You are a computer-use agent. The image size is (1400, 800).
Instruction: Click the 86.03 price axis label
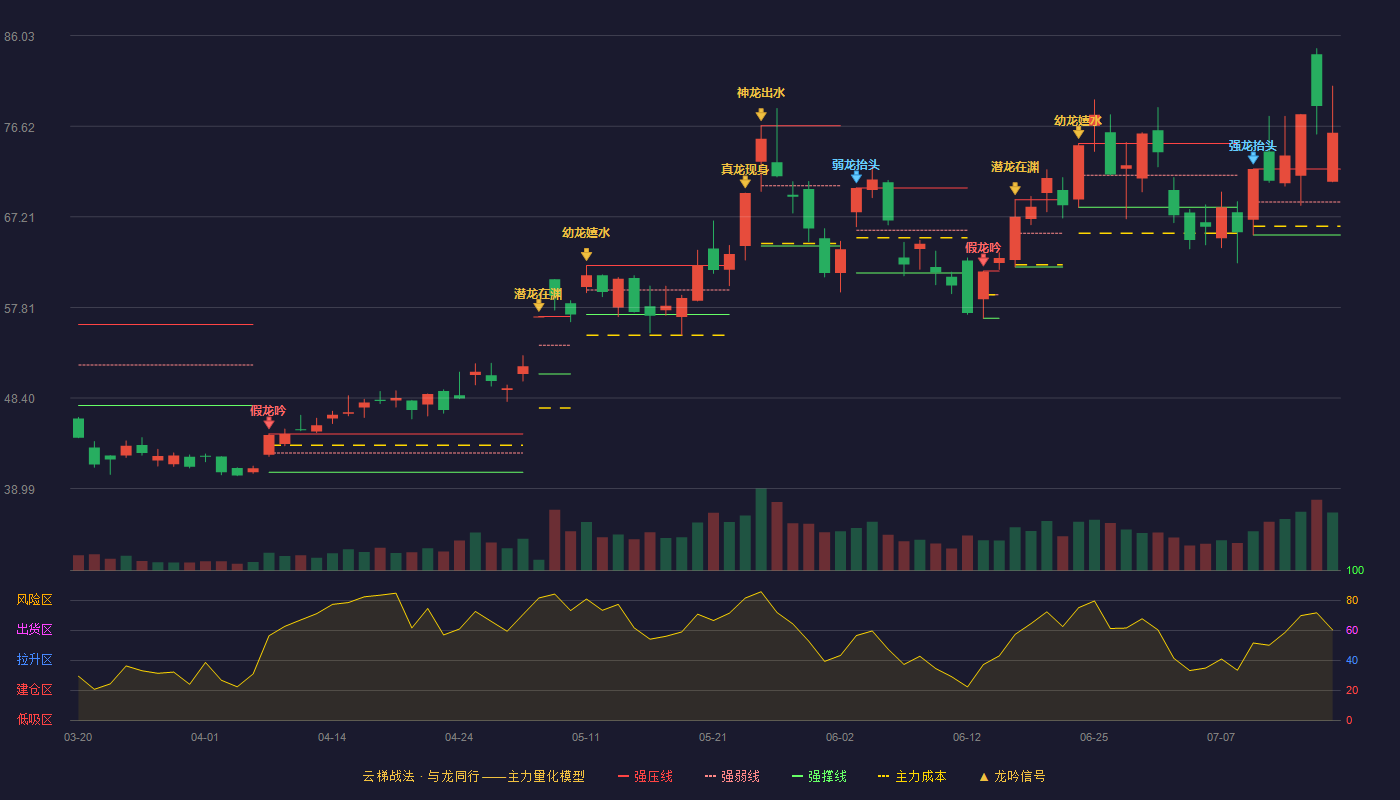point(19,37)
